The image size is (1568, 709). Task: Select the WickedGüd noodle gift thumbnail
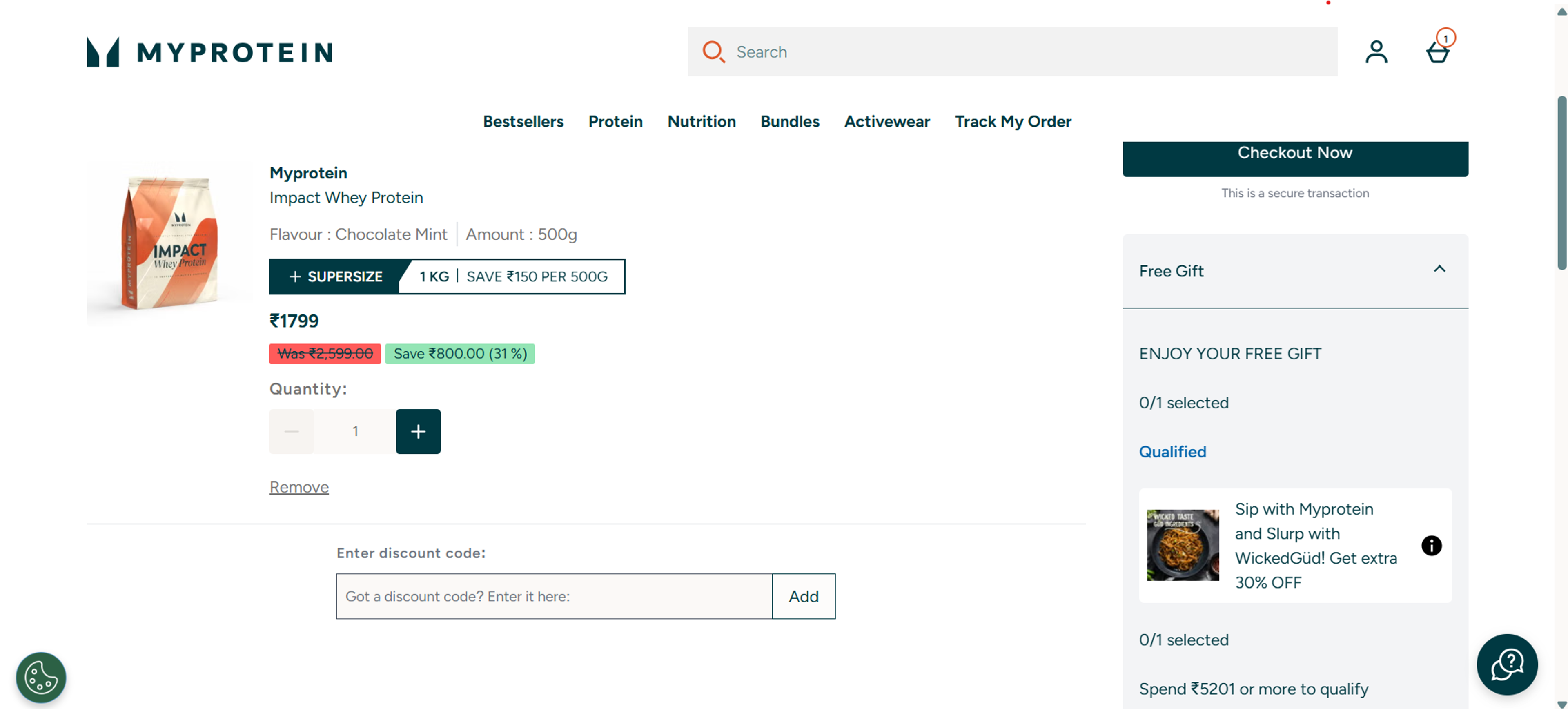point(1183,545)
